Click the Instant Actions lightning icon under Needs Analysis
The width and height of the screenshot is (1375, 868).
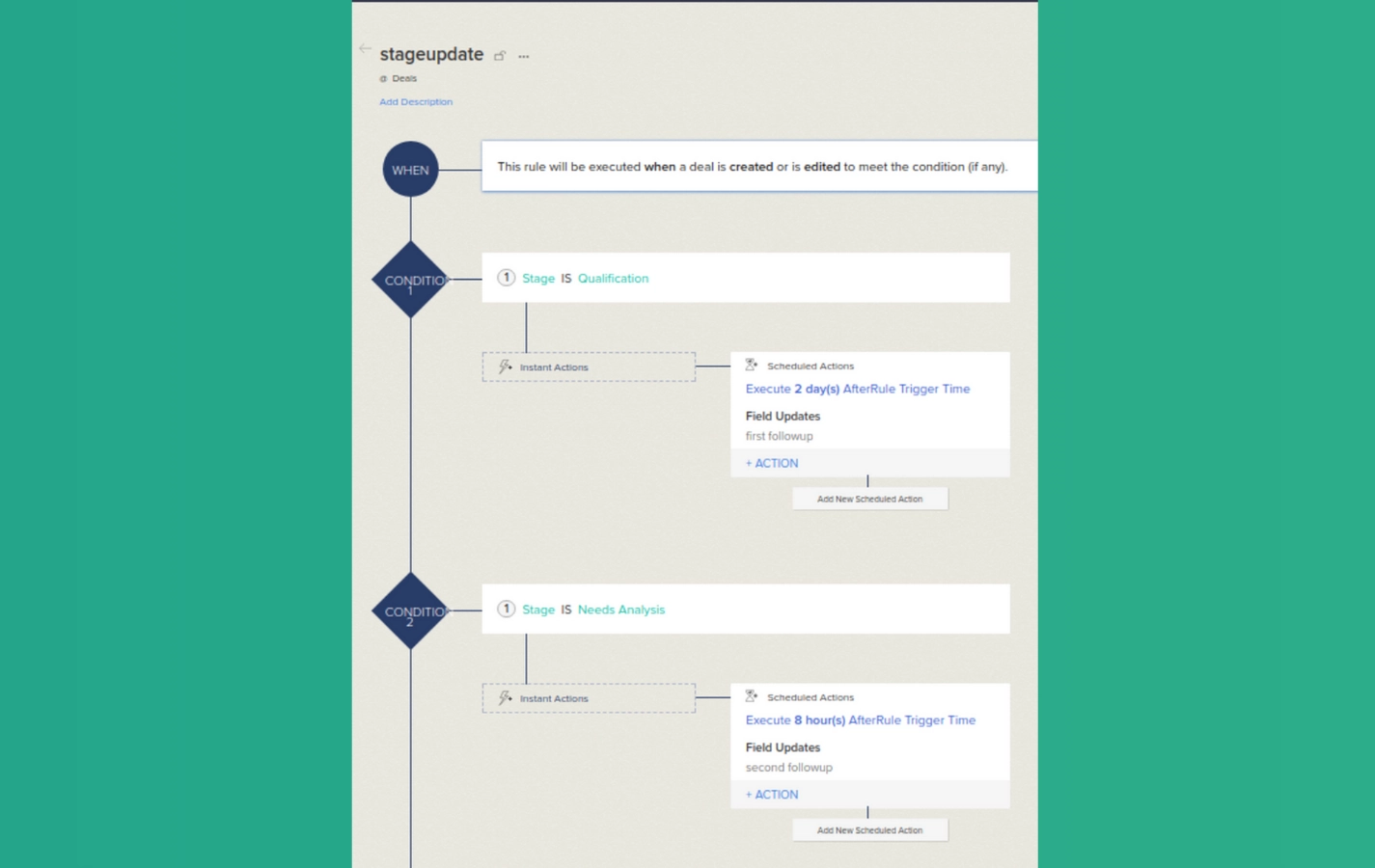point(505,697)
